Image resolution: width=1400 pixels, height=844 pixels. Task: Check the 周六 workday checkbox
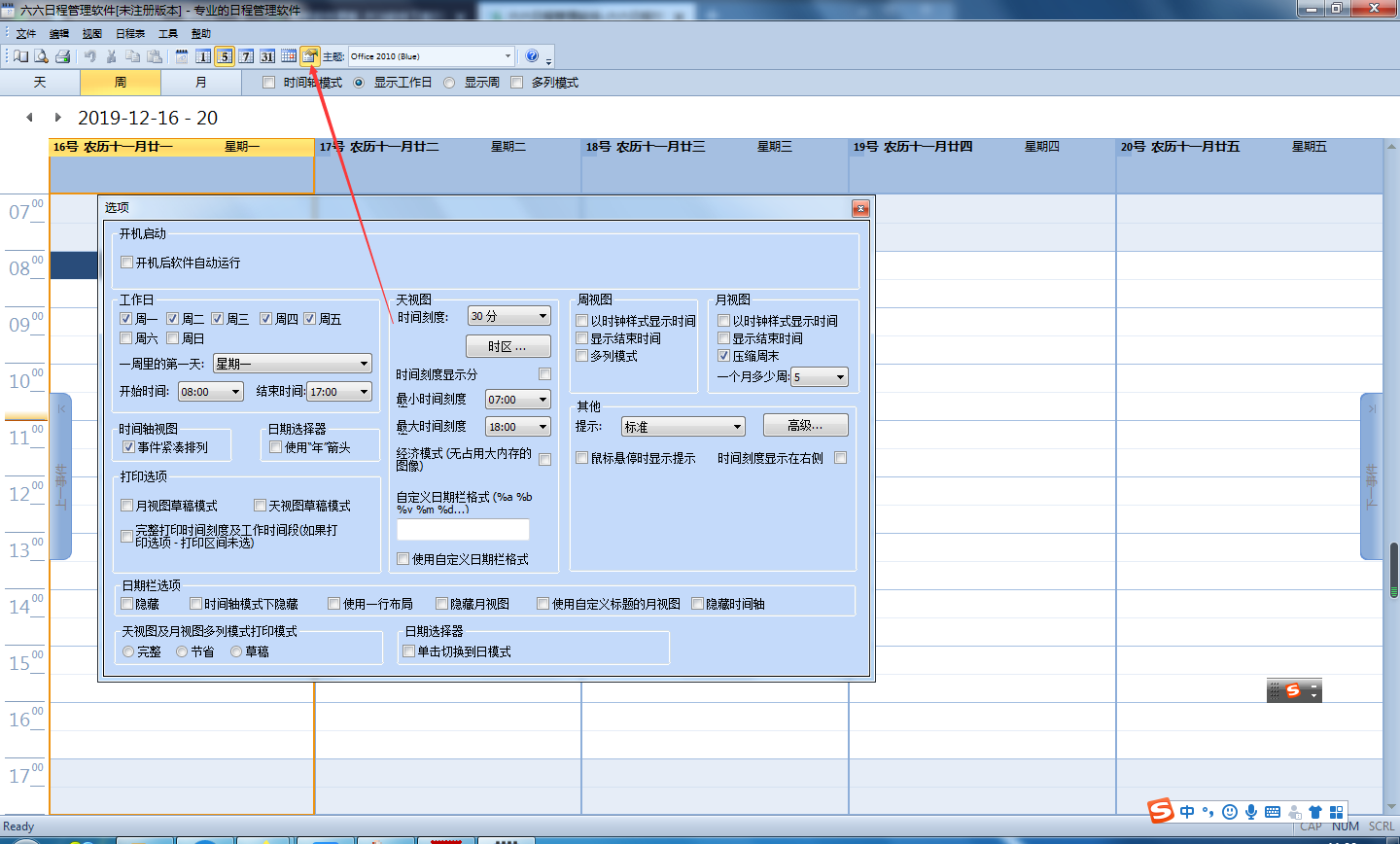125,338
